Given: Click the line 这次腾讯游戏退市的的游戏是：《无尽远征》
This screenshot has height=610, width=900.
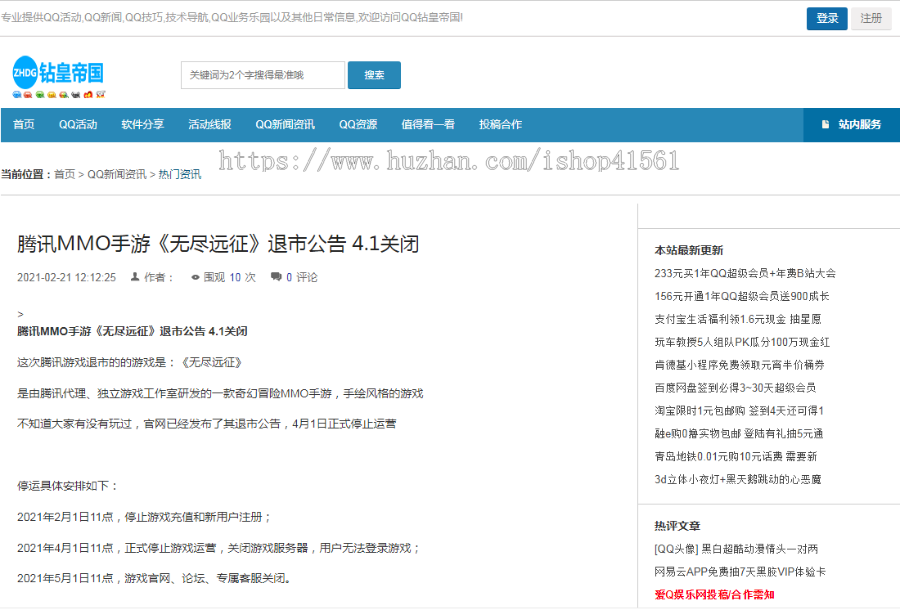Looking at the screenshot, I should coord(130,362).
